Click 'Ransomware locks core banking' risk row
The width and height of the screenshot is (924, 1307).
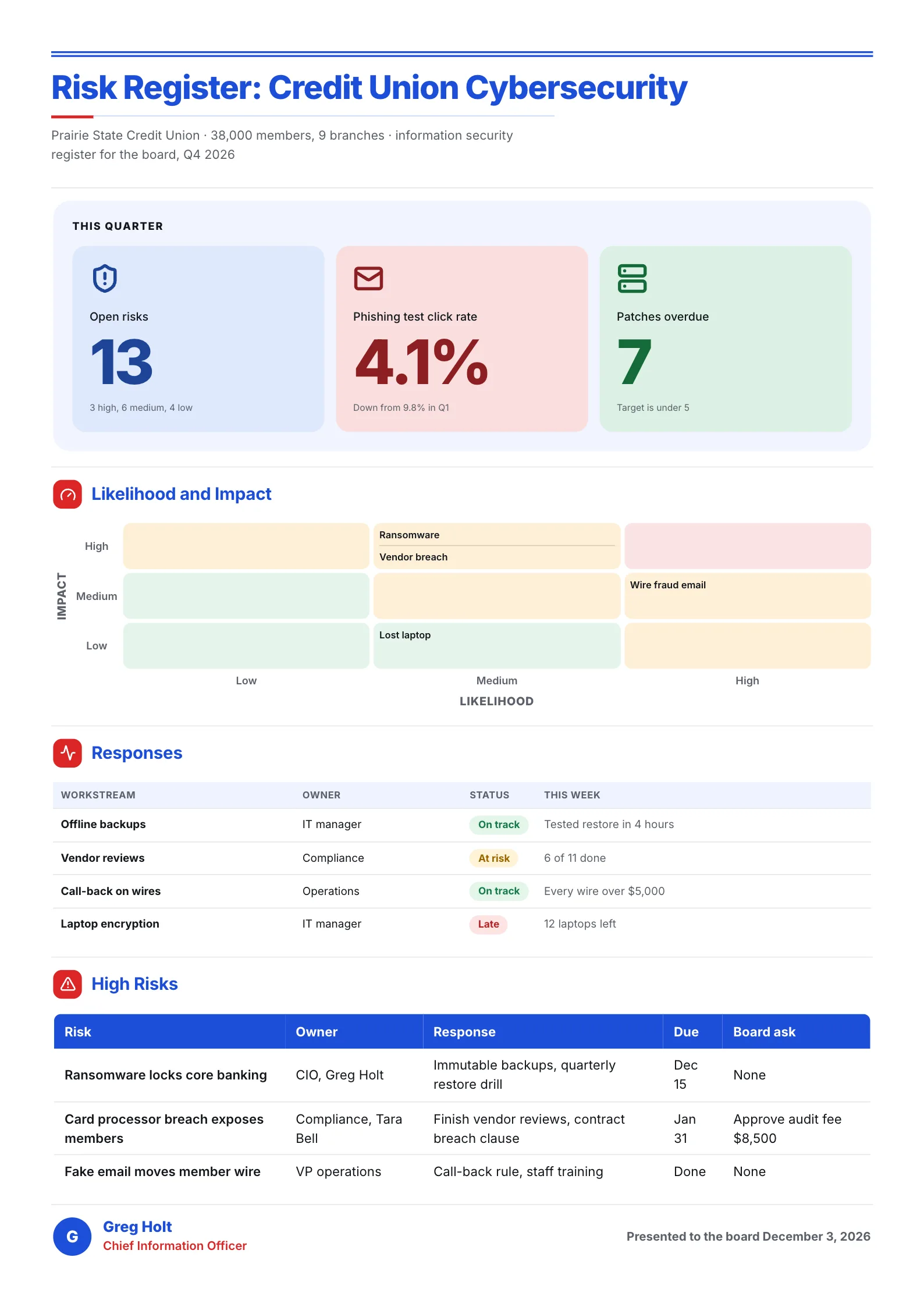click(x=166, y=1075)
